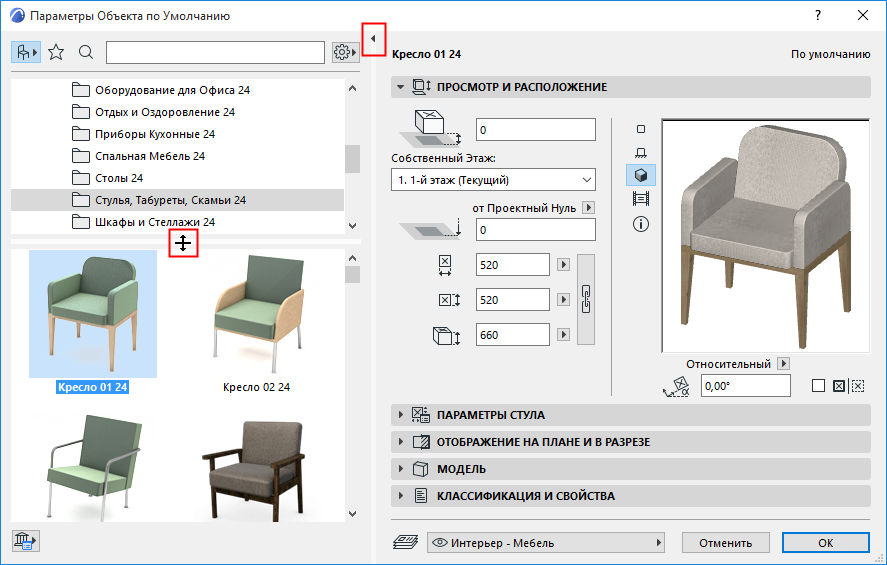
Task: Click folder list scrollbar up arrow
Action: tap(352, 88)
